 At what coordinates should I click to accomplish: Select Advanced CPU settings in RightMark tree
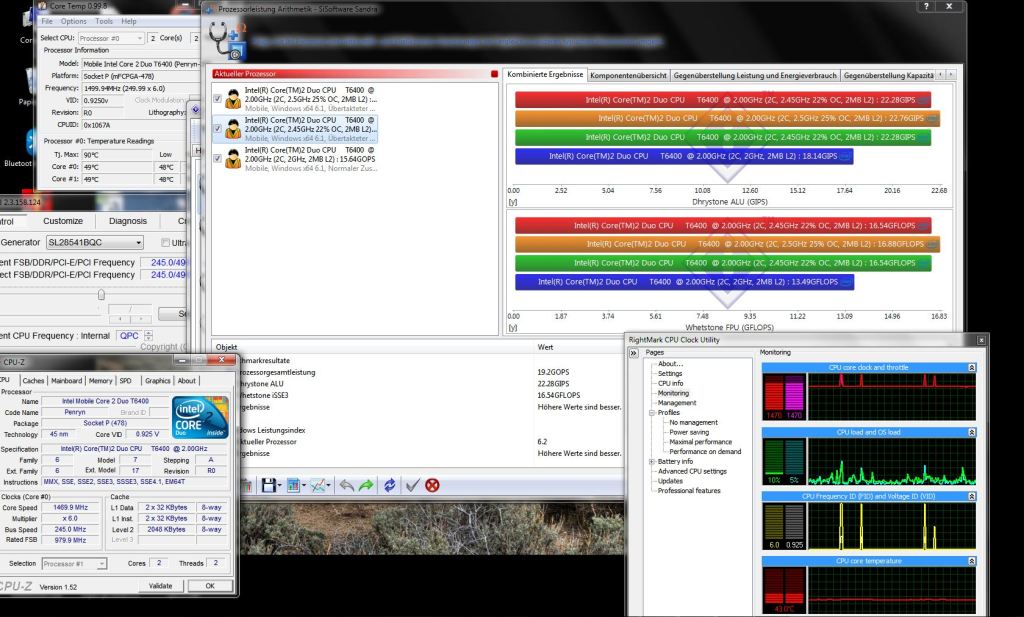coord(692,471)
